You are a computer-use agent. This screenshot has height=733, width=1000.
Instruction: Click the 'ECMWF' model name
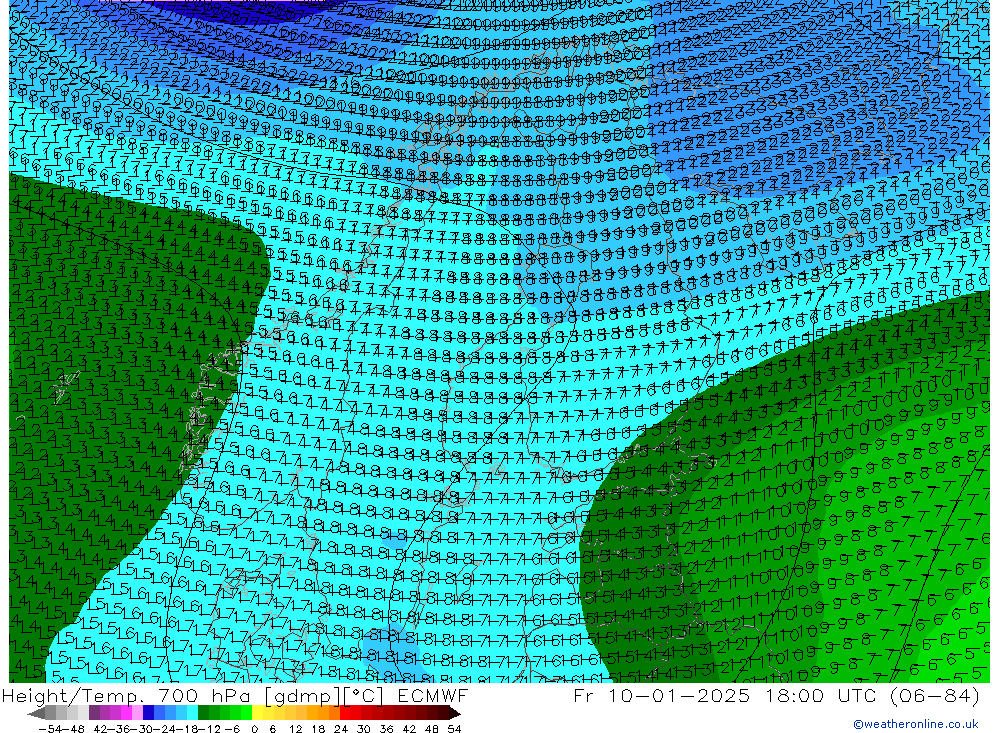433,696
